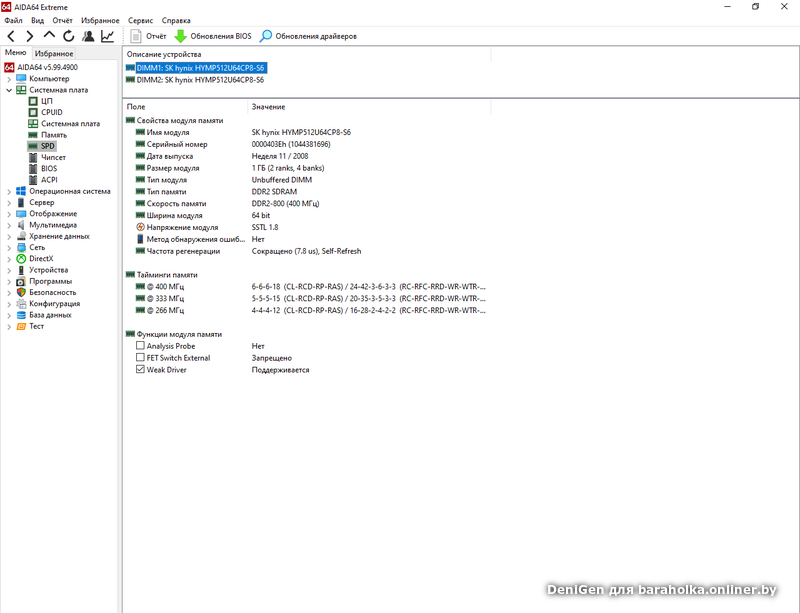The height and width of the screenshot is (613, 800).
Task: Click the Отчёт toolbar button
Action: click(148, 36)
